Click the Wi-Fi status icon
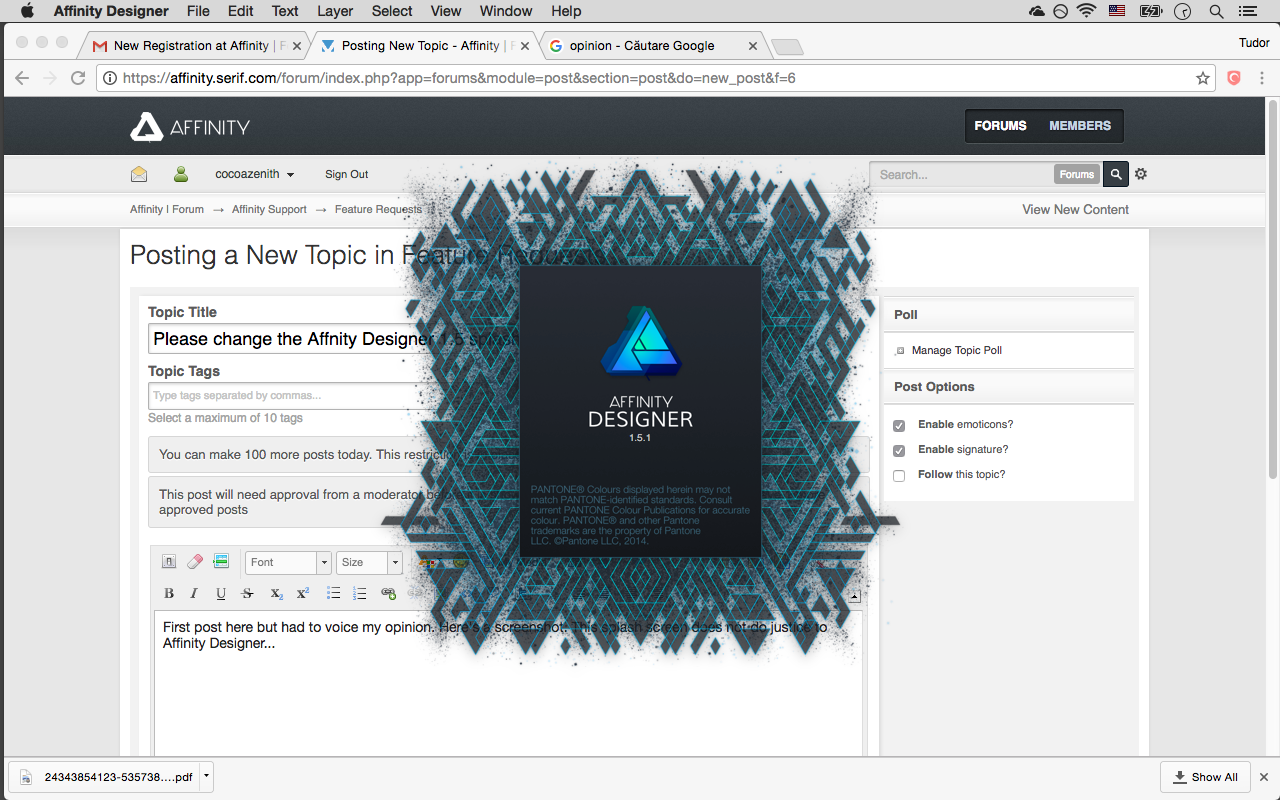 1087,11
